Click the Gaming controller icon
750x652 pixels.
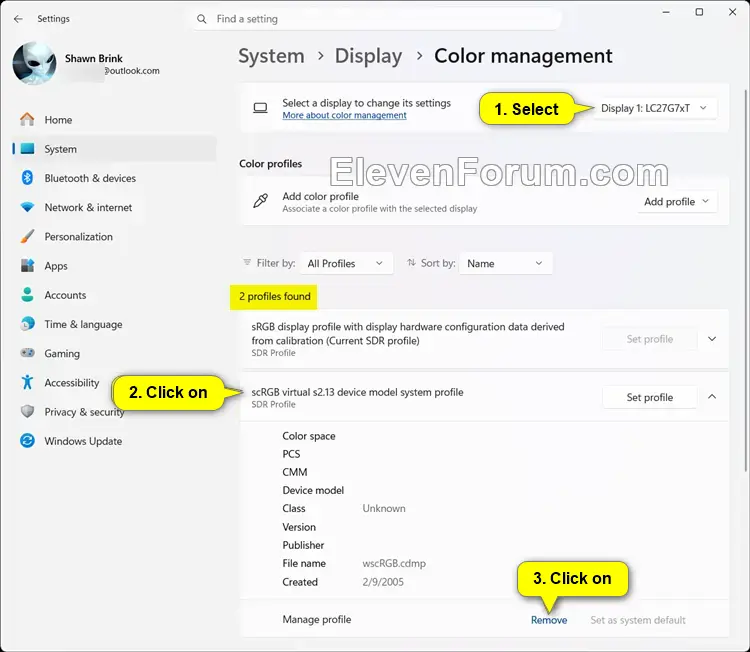27,353
